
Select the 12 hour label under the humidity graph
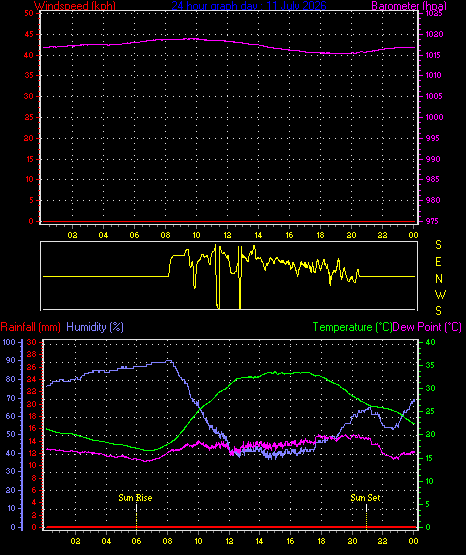229,541
